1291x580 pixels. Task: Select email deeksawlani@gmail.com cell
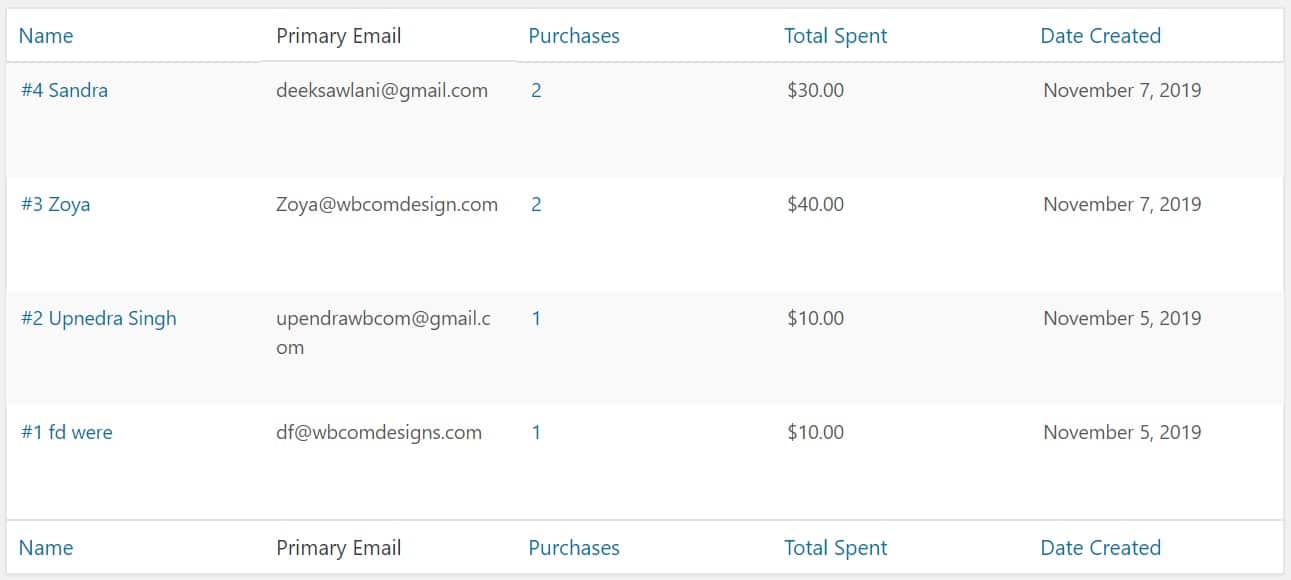coord(382,90)
